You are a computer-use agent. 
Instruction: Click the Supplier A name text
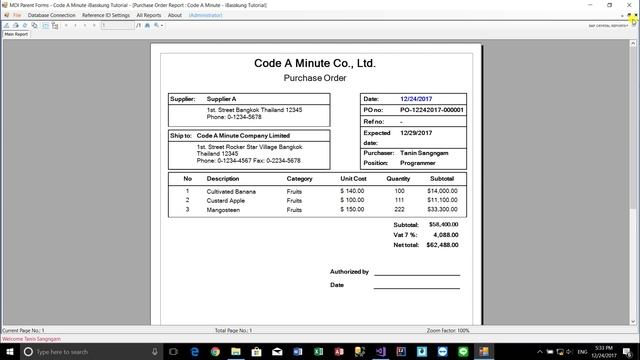[x=221, y=99]
